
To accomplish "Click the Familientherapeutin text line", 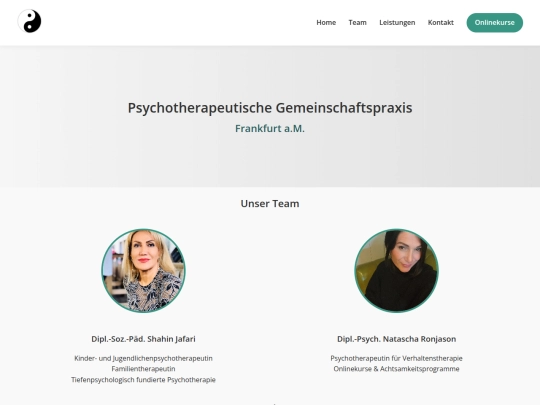I will (143, 369).
